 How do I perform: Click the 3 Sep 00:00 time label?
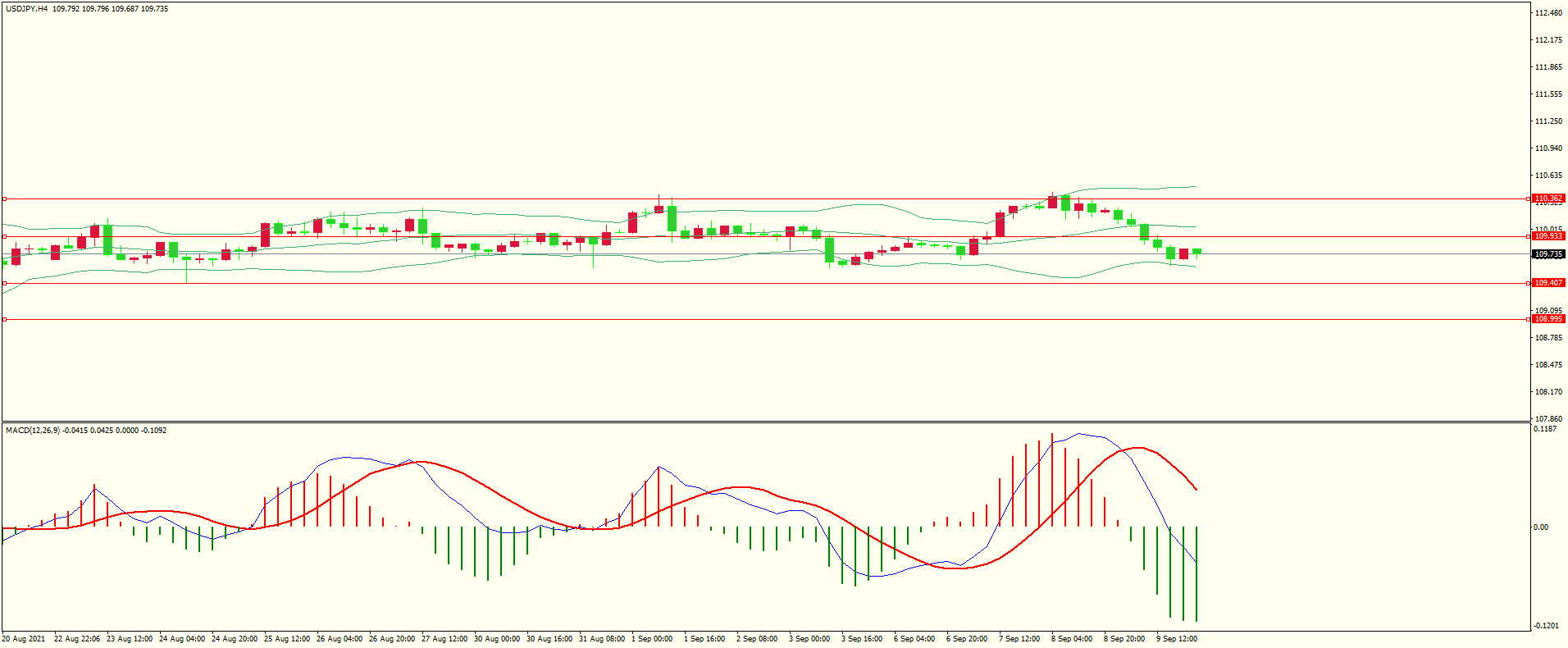[x=809, y=639]
